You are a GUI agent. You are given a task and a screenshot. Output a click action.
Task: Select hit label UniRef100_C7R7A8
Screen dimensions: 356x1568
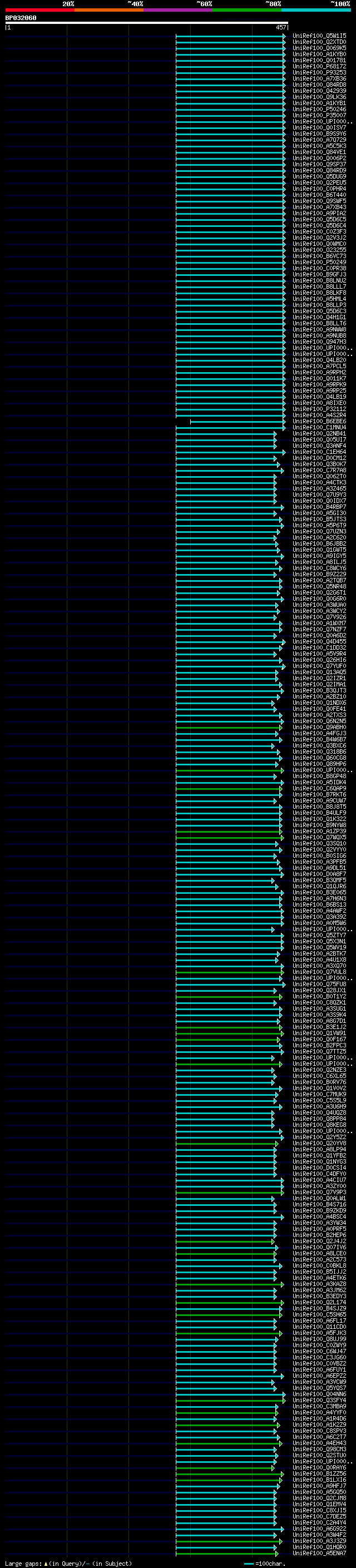pyautogui.click(x=319, y=471)
